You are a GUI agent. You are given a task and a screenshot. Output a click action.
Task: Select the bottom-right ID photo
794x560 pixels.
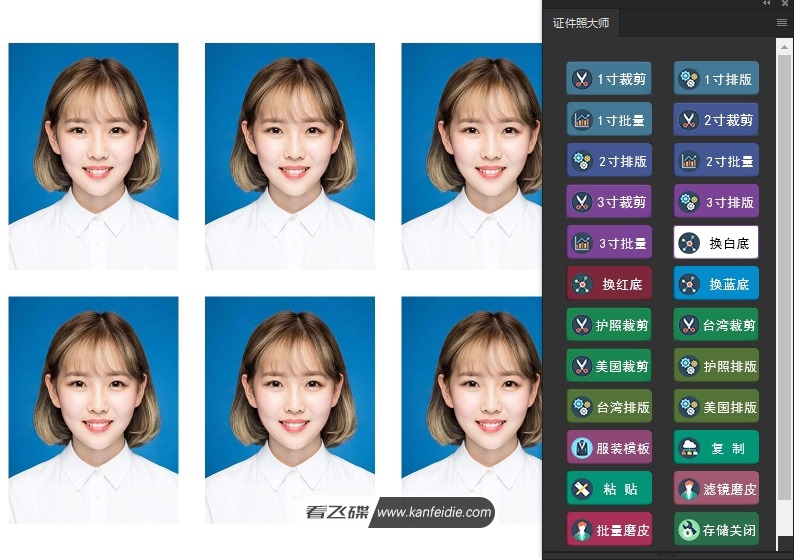[x=472, y=410]
